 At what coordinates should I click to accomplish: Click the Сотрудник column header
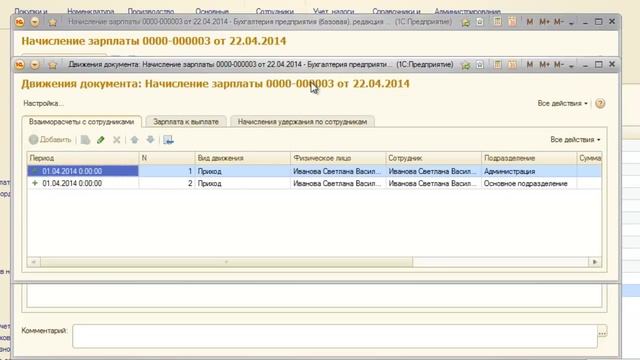click(433, 158)
